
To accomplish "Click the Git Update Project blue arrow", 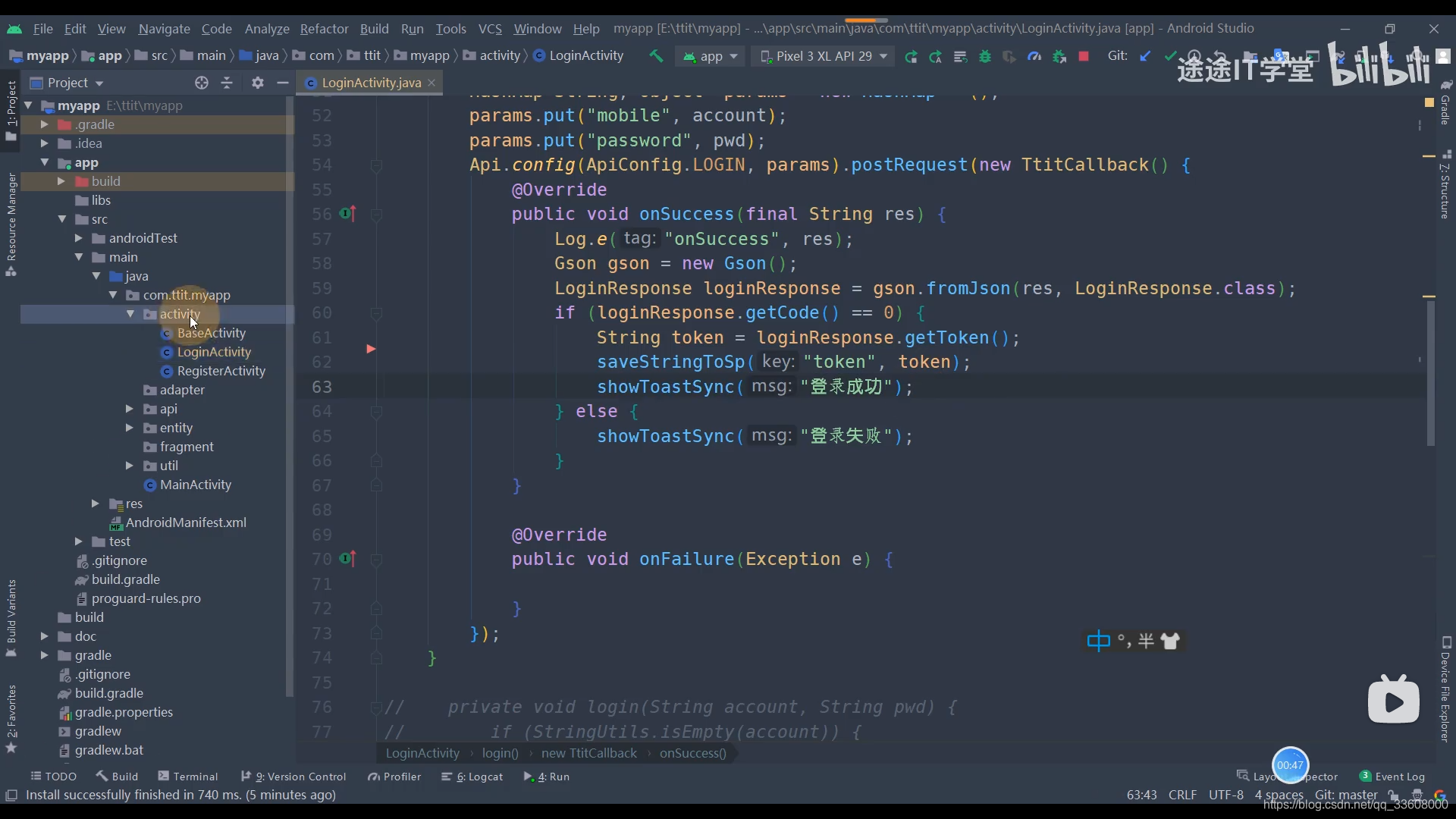I will point(1145,56).
